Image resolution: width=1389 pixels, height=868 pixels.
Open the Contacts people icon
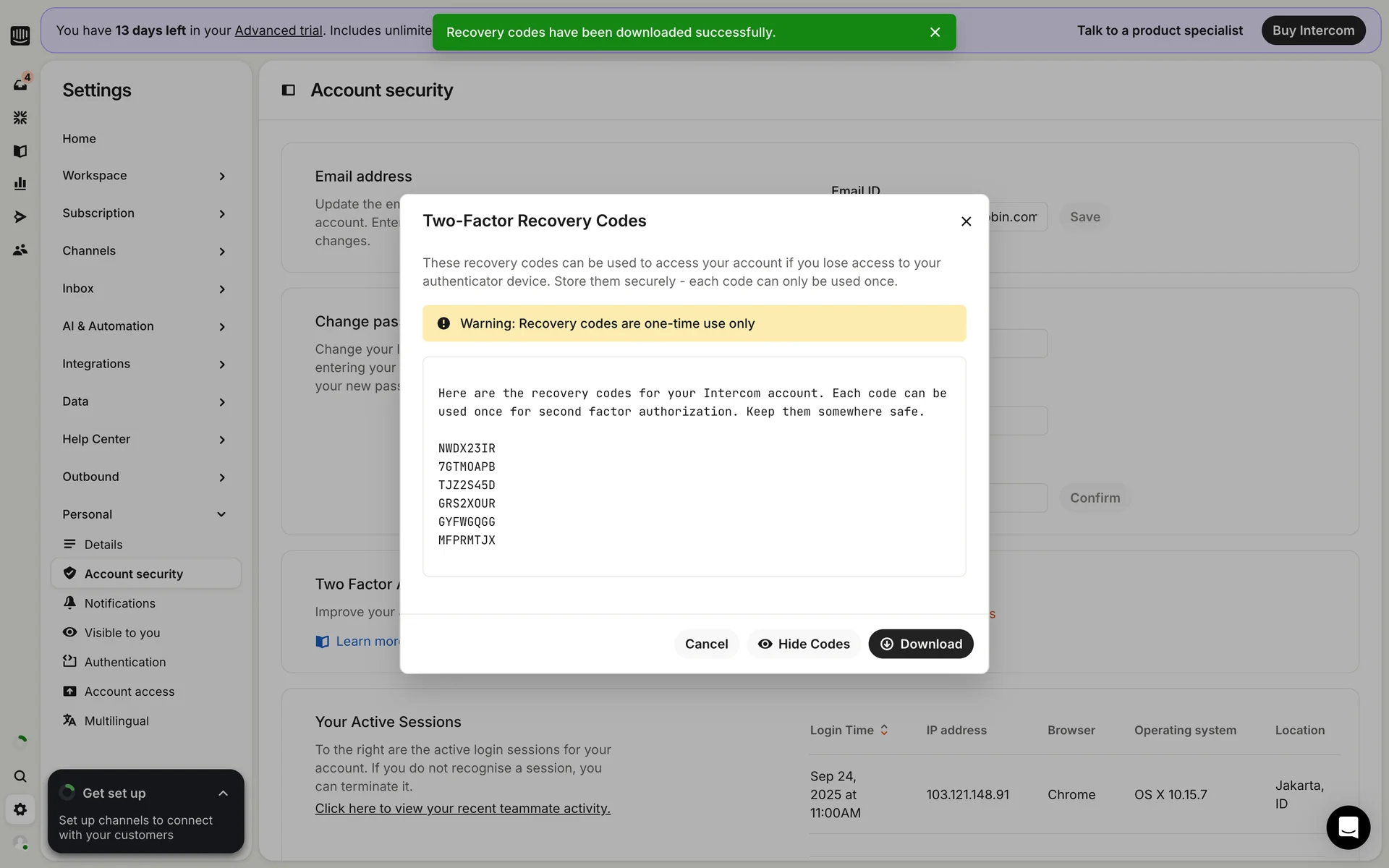tap(20, 250)
